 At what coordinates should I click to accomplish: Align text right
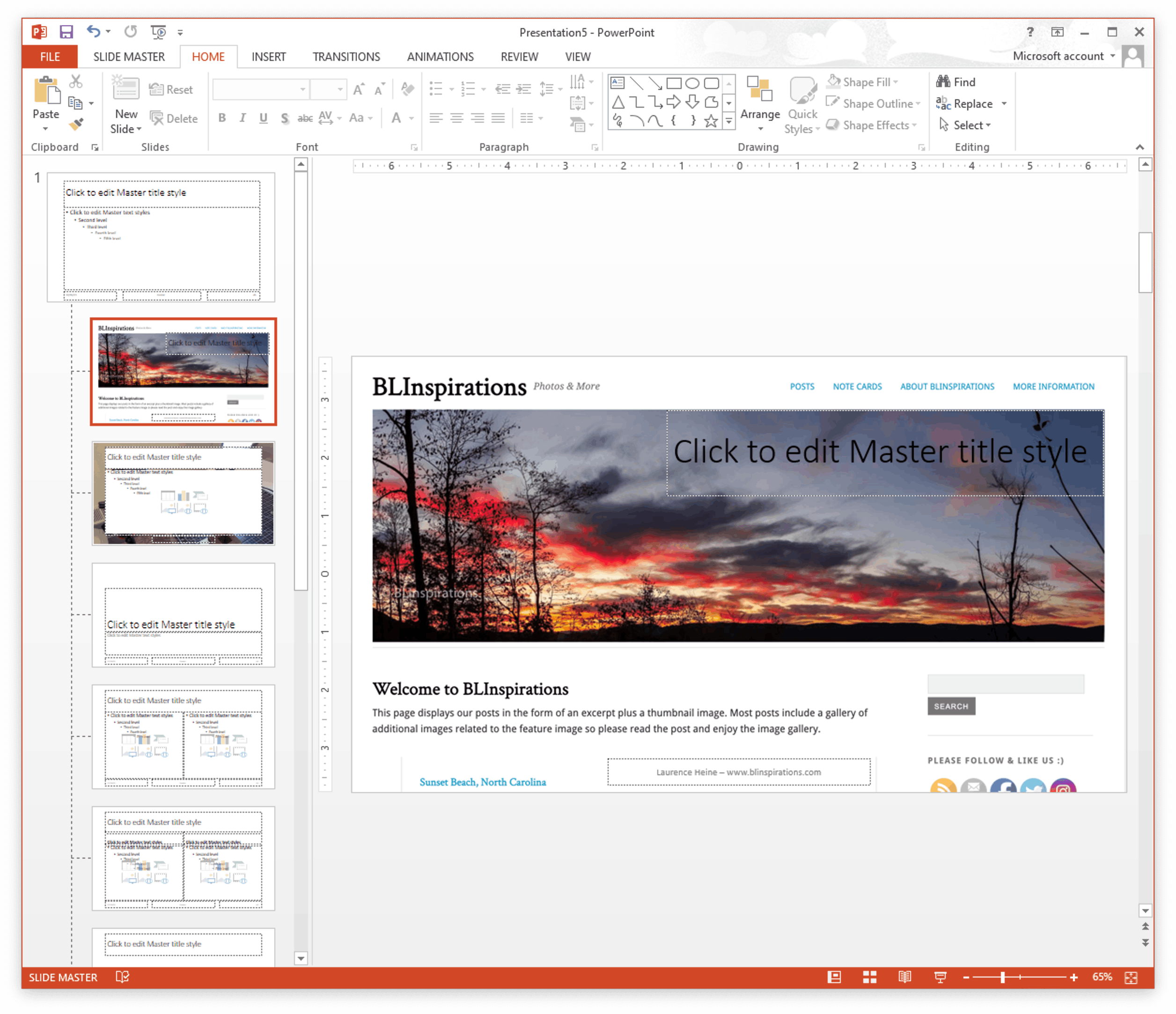coord(478,118)
